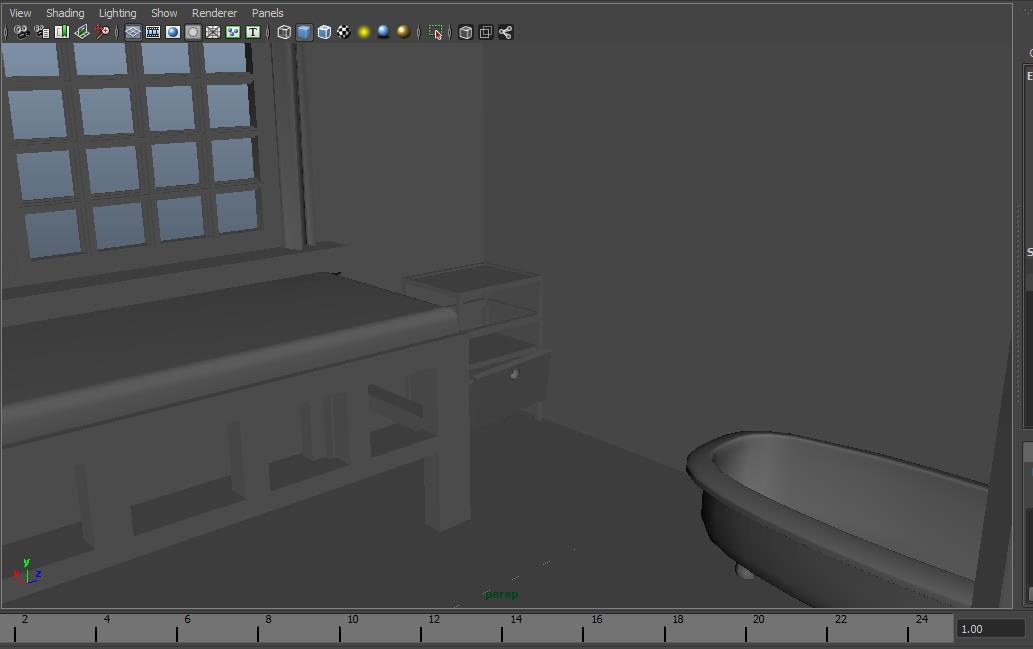Toggle the Safe Action icon
The height and width of the screenshot is (649, 1033).
(x=233, y=32)
